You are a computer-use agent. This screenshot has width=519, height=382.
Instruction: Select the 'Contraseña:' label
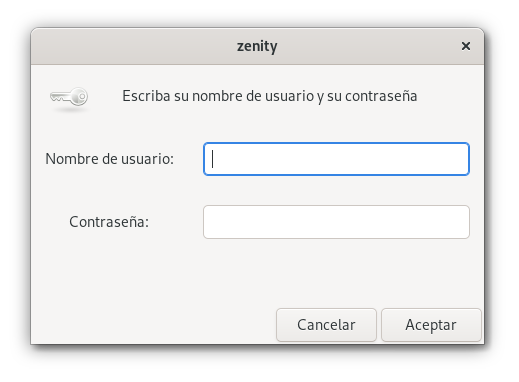click(109, 222)
